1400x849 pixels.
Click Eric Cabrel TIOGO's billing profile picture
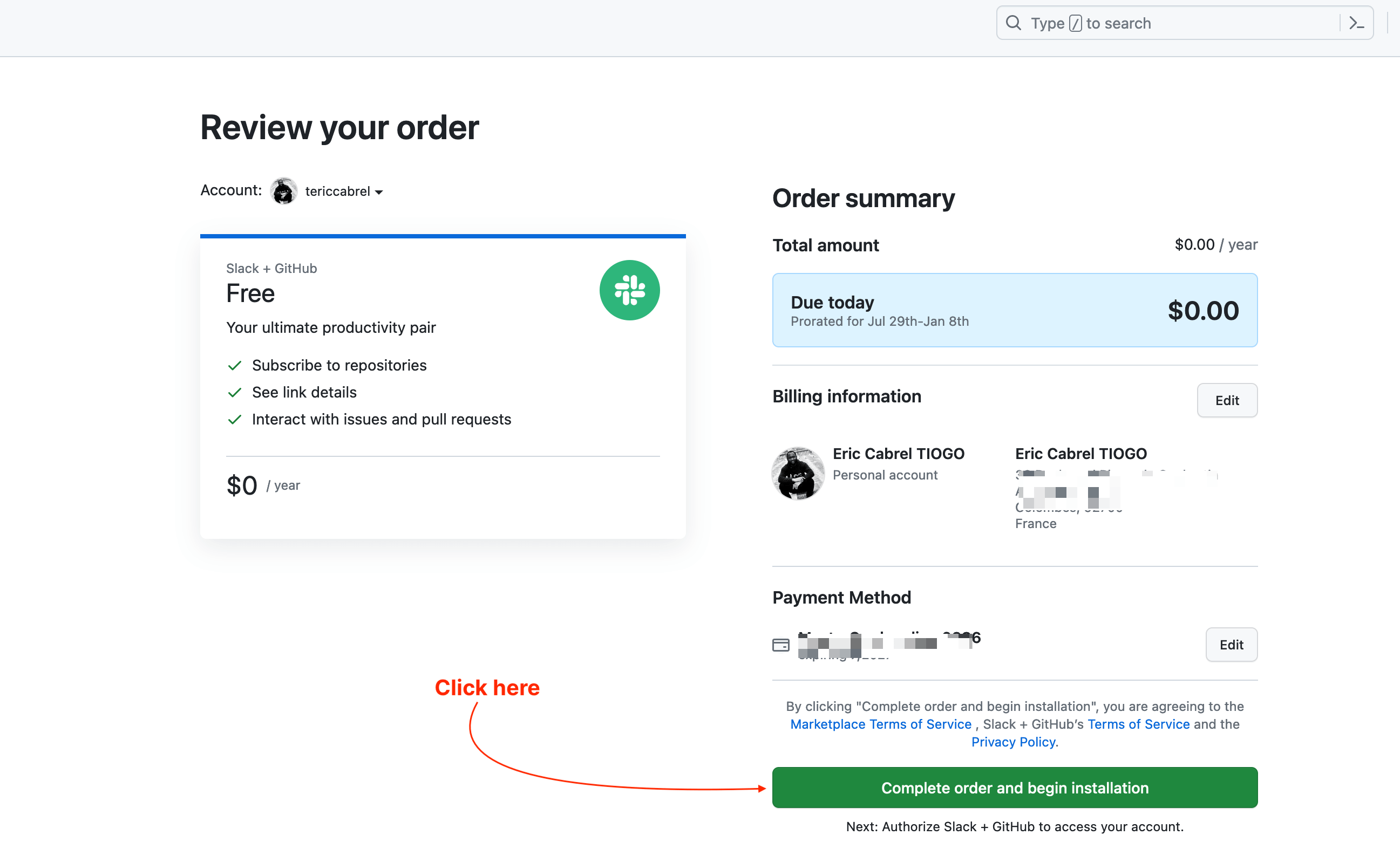point(797,473)
